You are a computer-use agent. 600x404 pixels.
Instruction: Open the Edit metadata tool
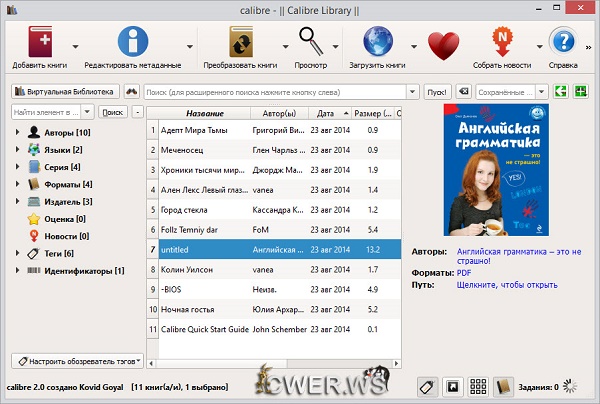click(131, 43)
